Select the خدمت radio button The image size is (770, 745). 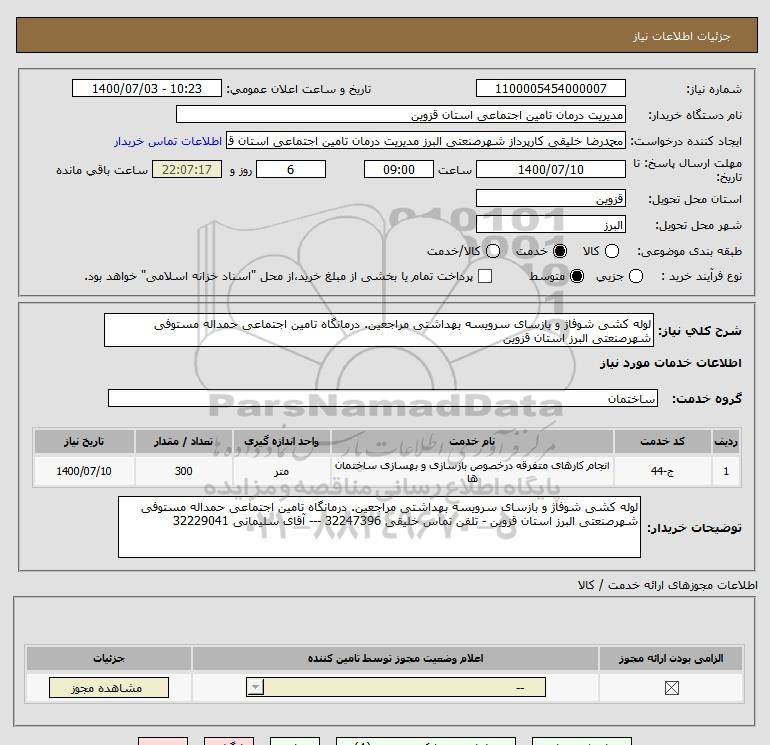[559, 251]
